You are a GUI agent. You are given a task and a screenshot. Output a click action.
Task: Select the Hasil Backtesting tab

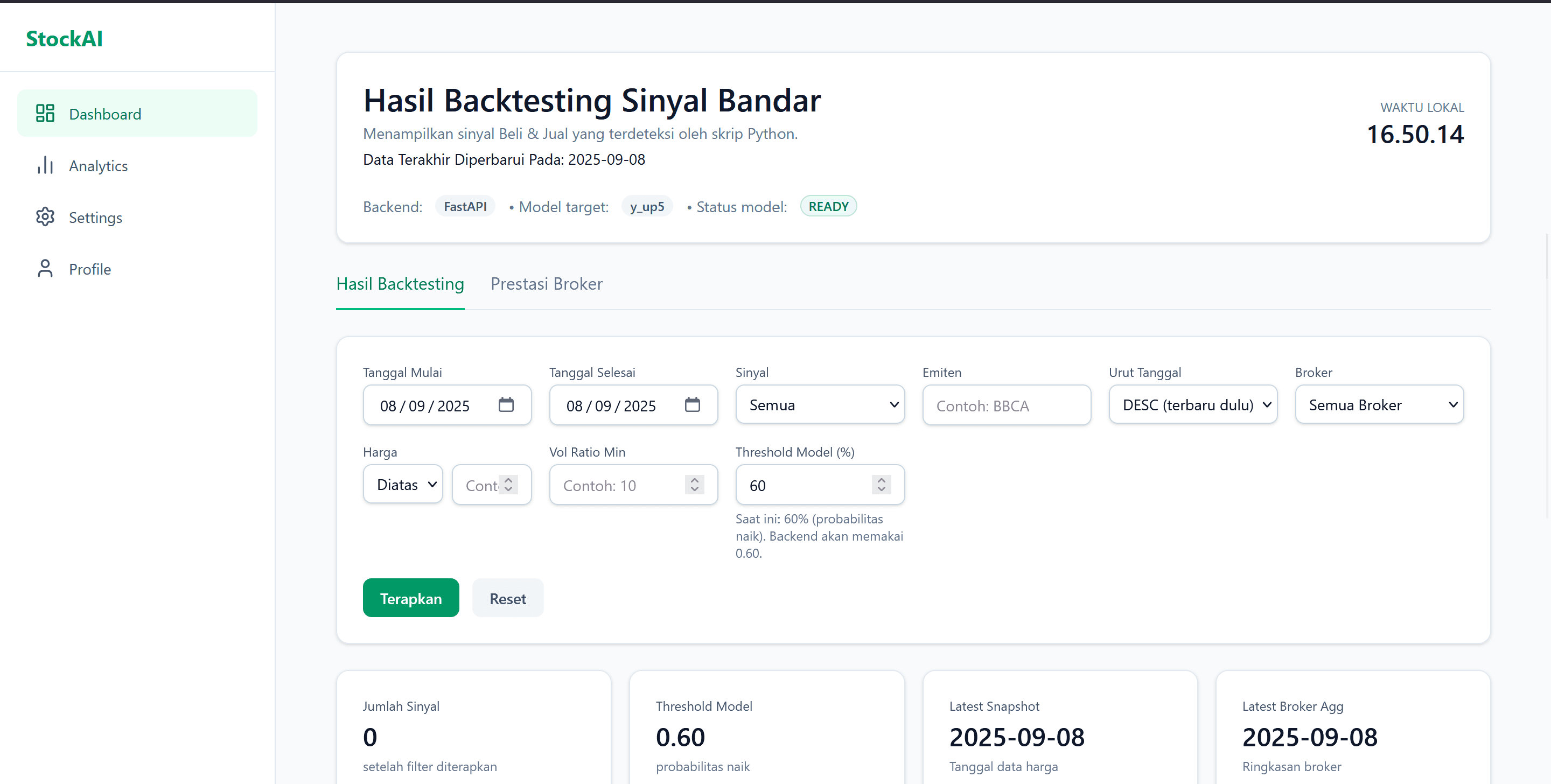(400, 284)
